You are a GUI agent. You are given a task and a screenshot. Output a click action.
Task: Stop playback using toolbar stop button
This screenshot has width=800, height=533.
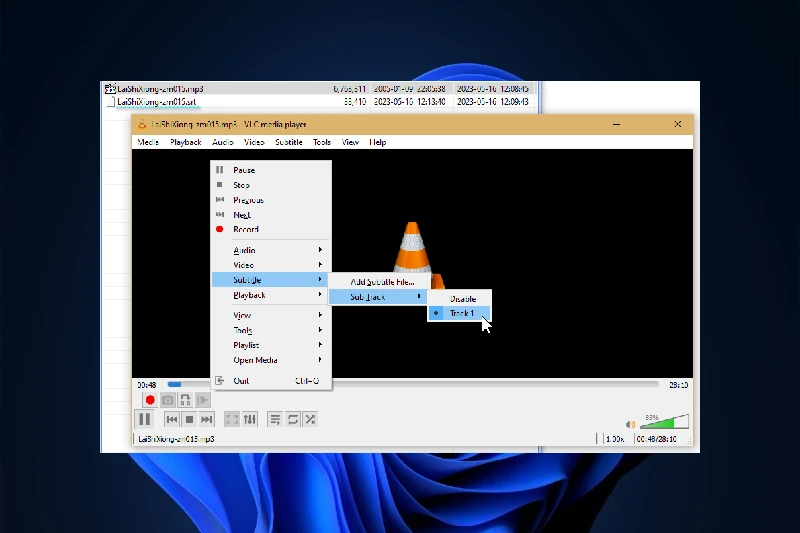click(x=189, y=419)
